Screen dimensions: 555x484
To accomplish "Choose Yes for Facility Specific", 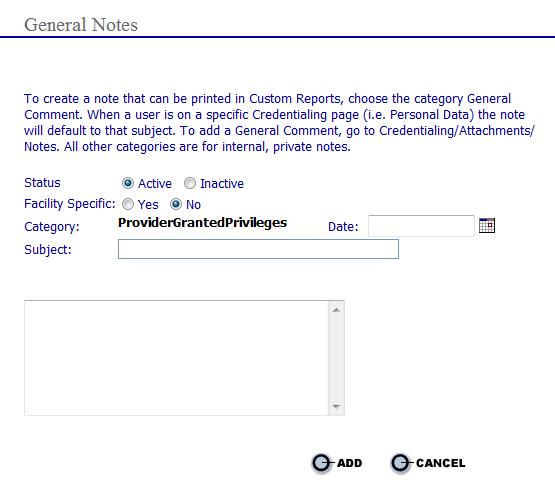I will click(x=128, y=204).
